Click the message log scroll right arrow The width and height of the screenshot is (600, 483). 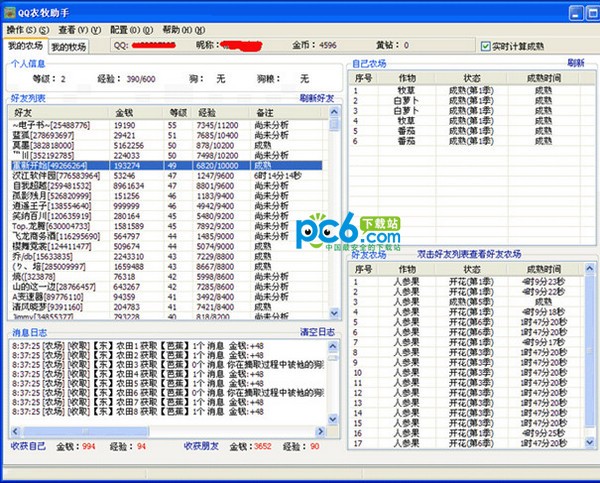321,432
